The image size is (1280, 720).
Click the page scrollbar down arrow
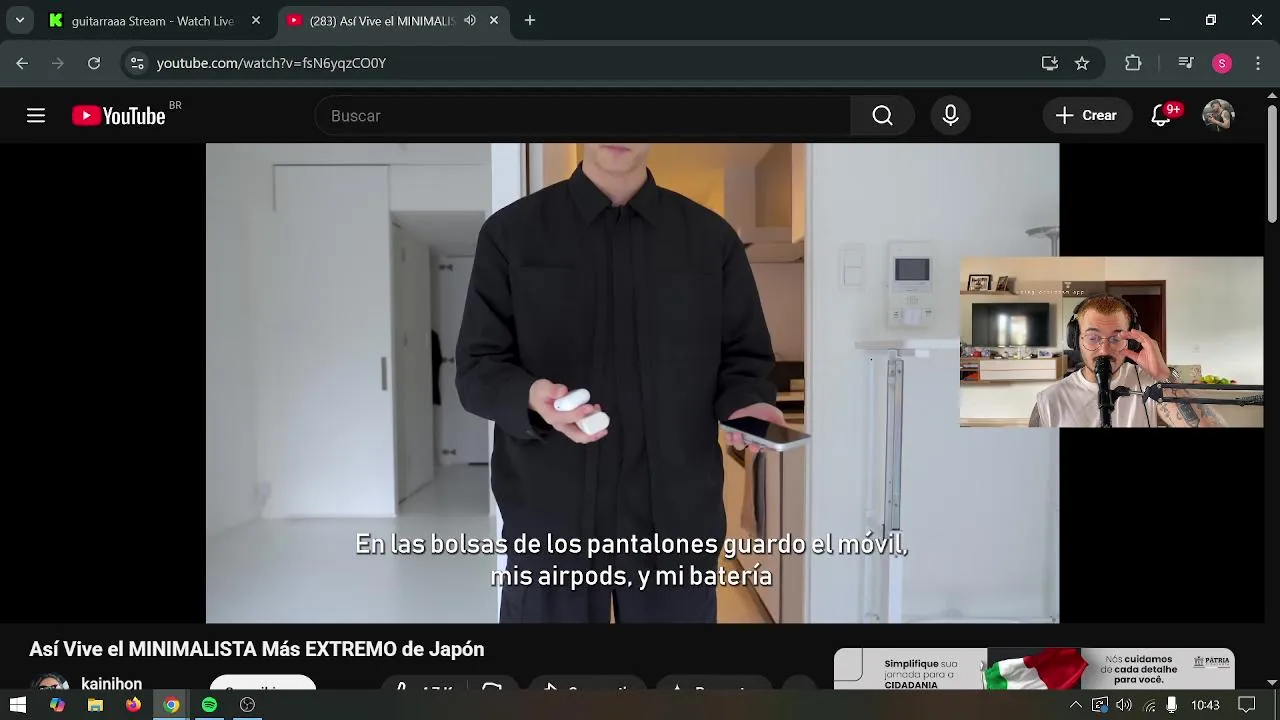pyautogui.click(x=1272, y=682)
